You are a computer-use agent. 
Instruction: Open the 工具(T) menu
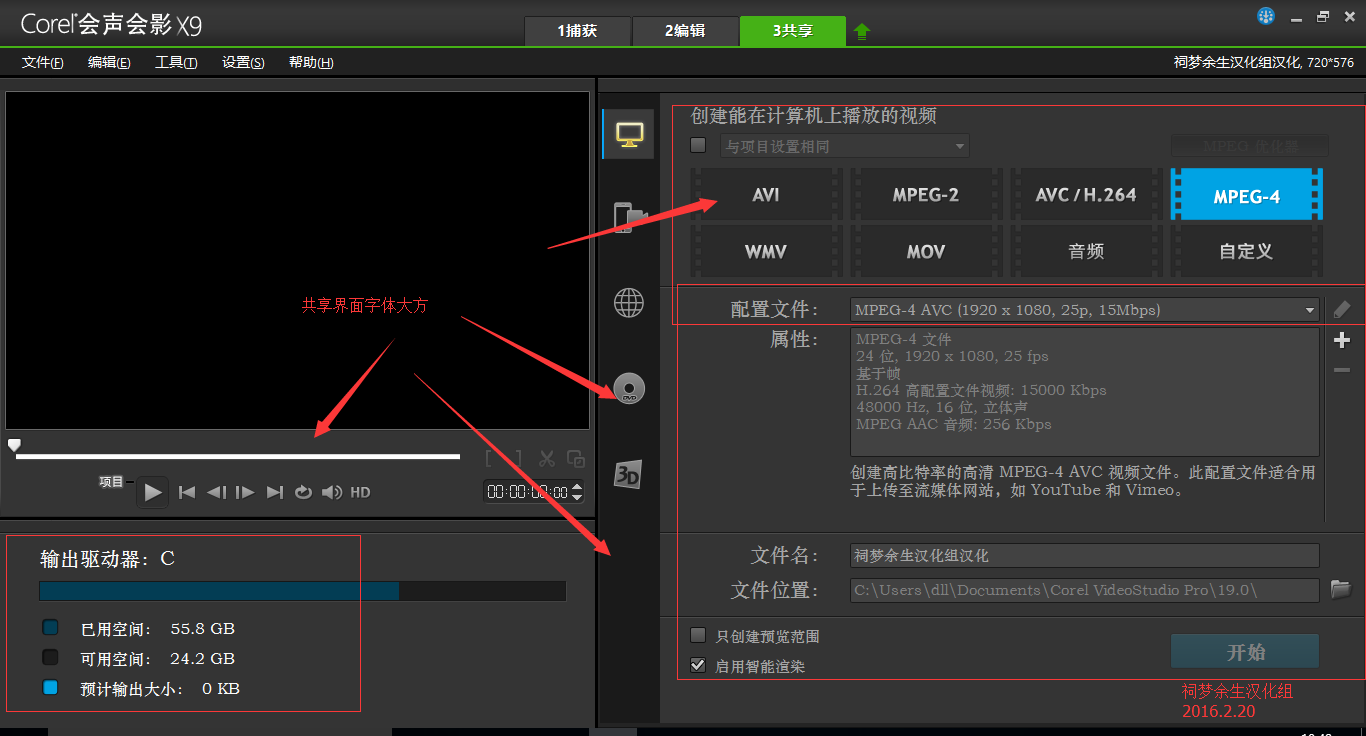176,62
